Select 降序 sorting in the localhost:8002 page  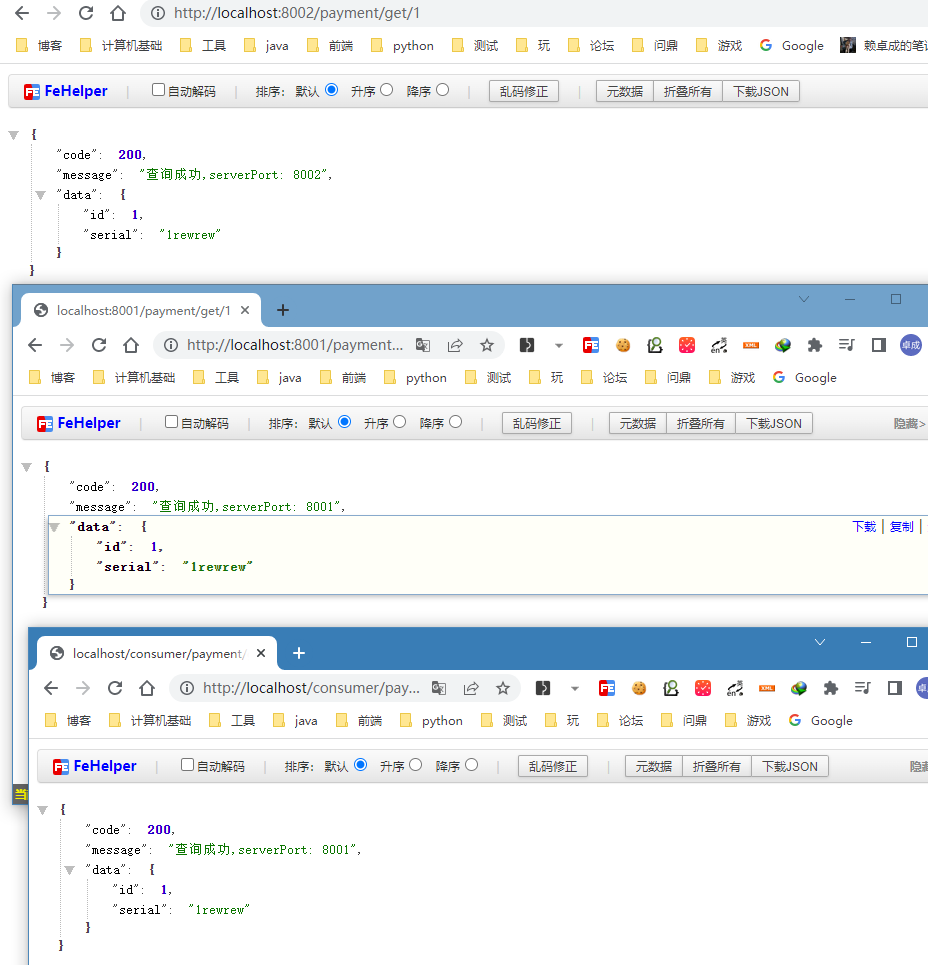tap(442, 90)
